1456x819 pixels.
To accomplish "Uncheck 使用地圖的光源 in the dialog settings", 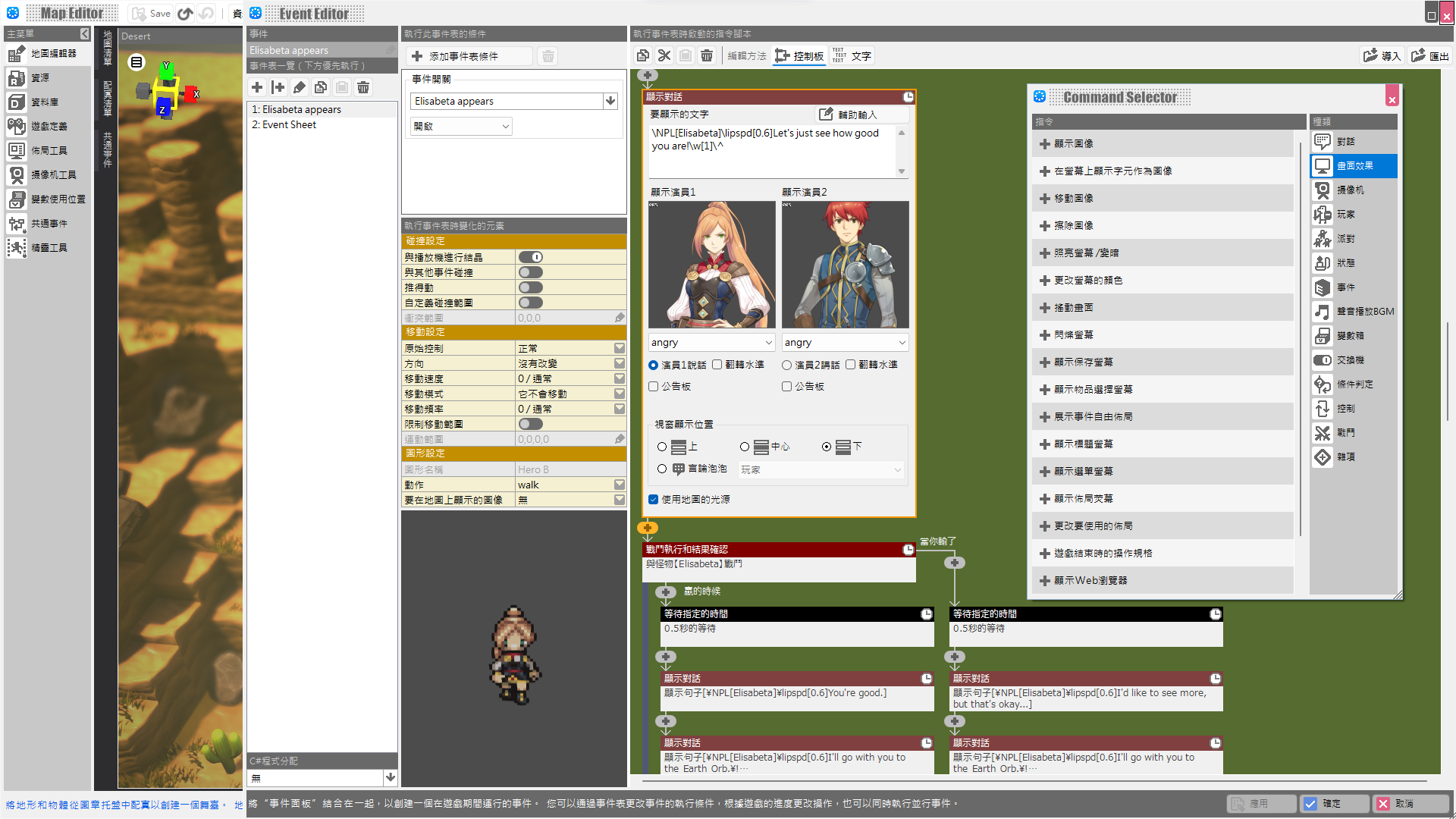I will (x=653, y=499).
